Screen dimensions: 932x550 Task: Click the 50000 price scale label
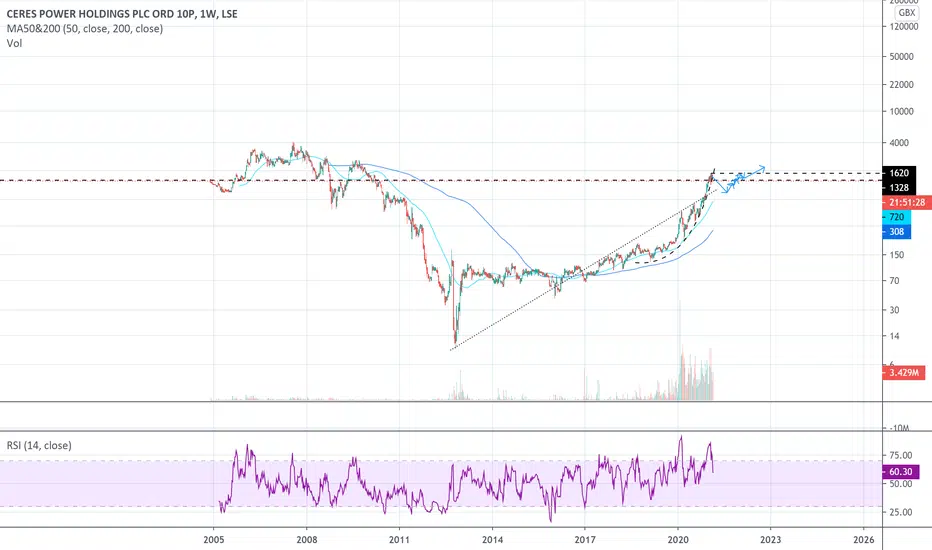point(901,56)
